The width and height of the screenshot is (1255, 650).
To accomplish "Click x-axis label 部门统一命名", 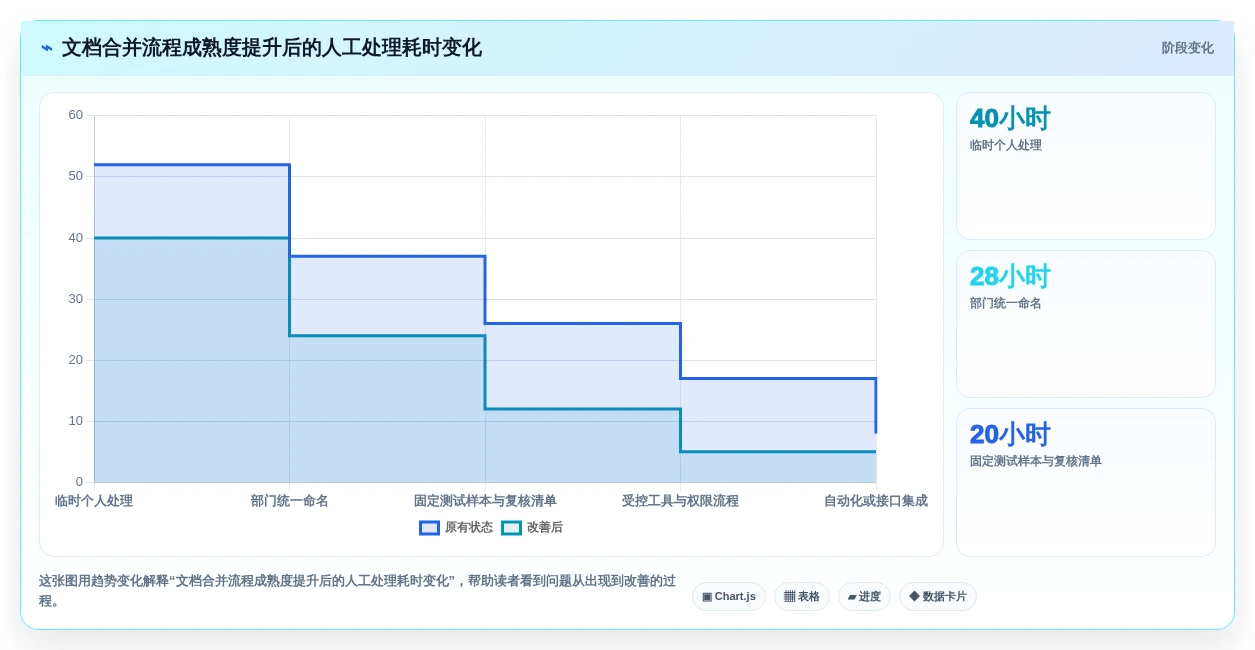I will click(290, 501).
